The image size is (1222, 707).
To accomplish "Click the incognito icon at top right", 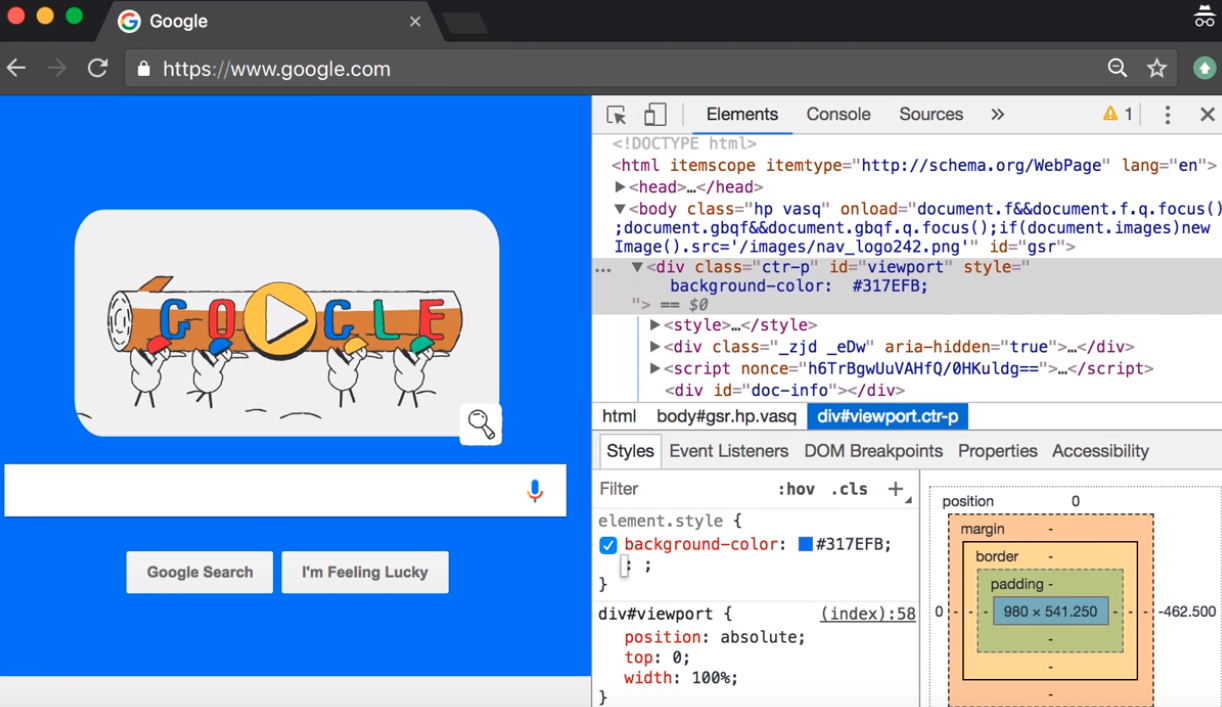I will [x=1204, y=16].
